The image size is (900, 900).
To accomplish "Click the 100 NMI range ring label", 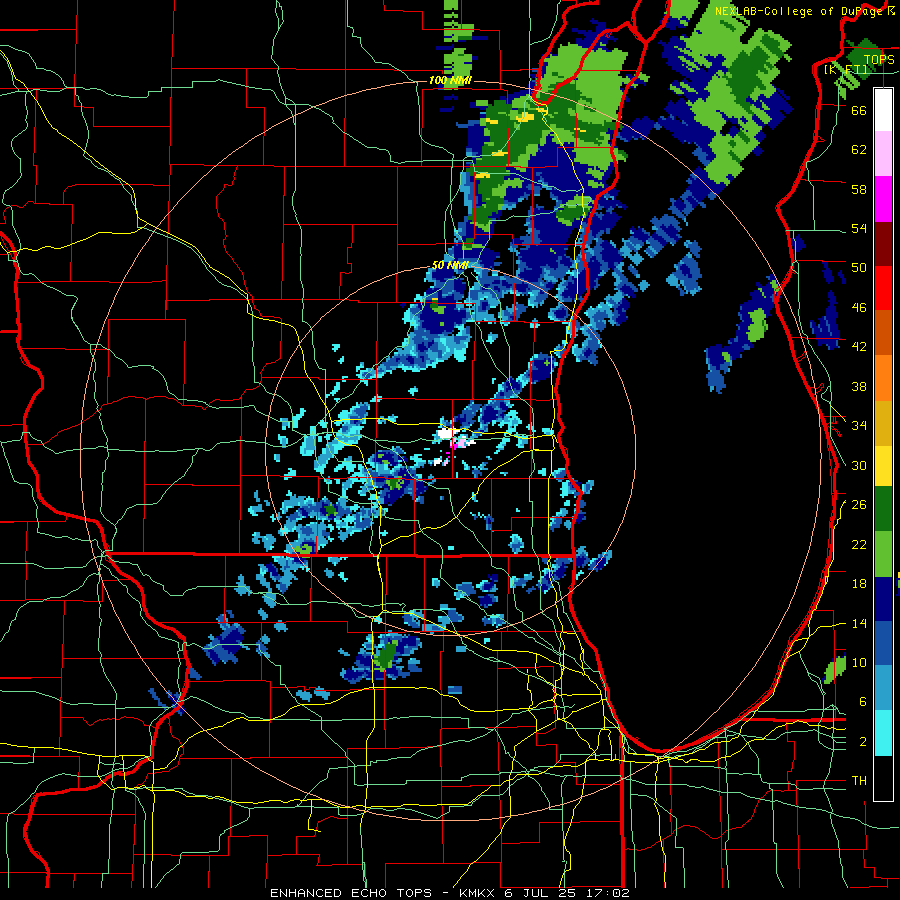I will point(450,80).
